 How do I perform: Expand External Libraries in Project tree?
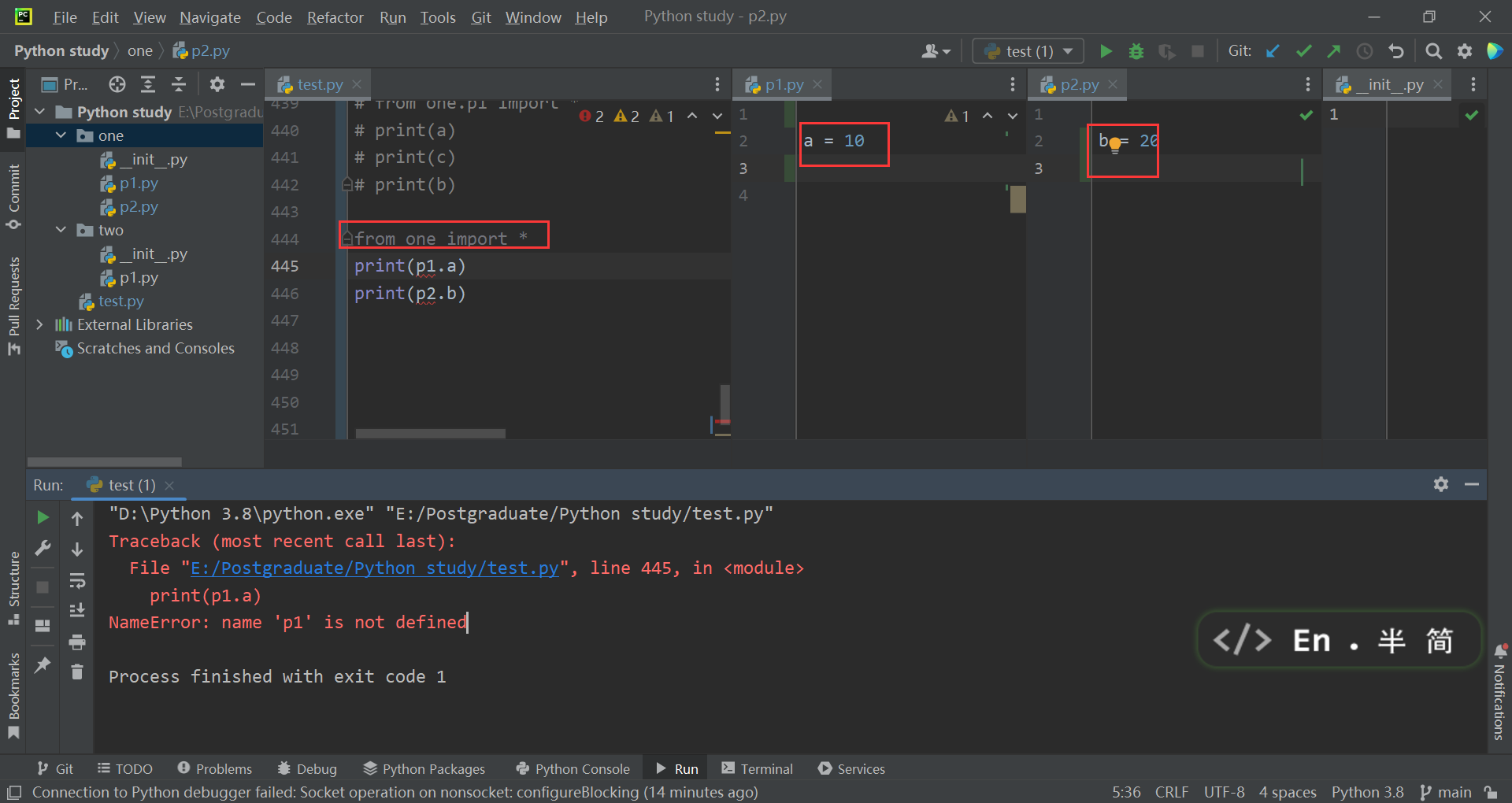40,324
